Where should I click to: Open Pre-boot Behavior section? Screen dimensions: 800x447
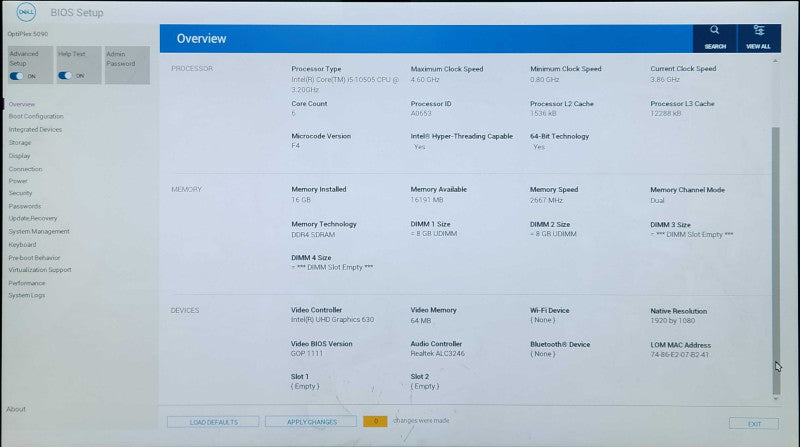[34, 258]
